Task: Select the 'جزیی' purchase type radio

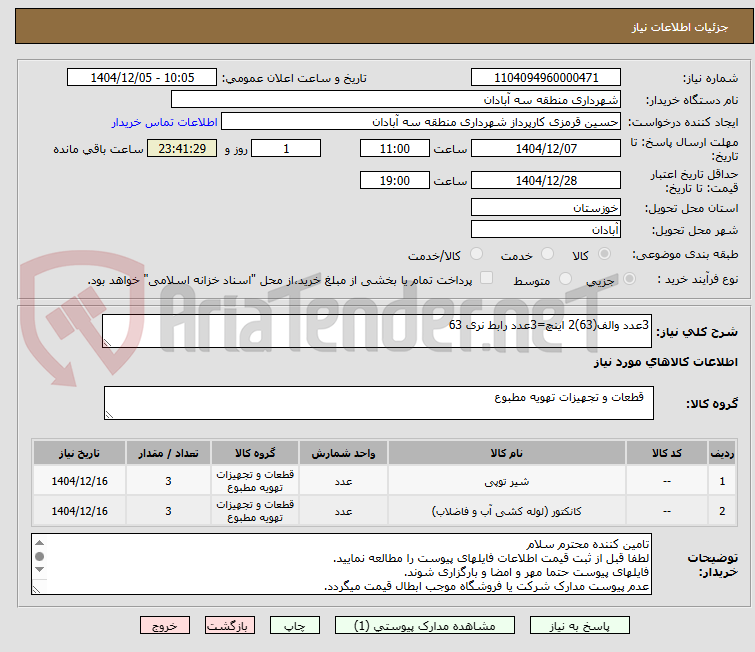Action: coord(629,278)
